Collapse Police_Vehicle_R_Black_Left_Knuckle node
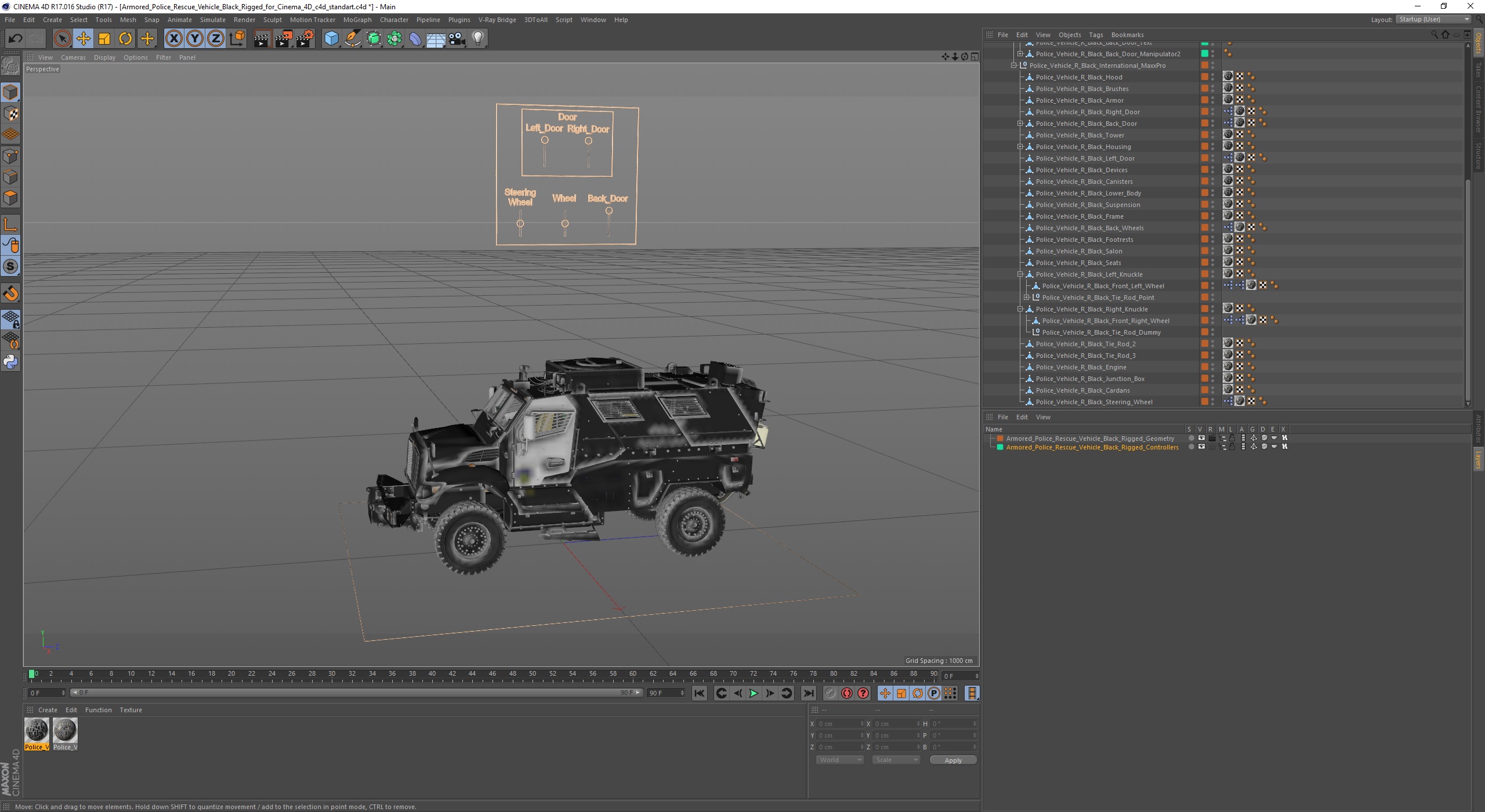The width and height of the screenshot is (1485, 812). pyautogui.click(x=1020, y=274)
